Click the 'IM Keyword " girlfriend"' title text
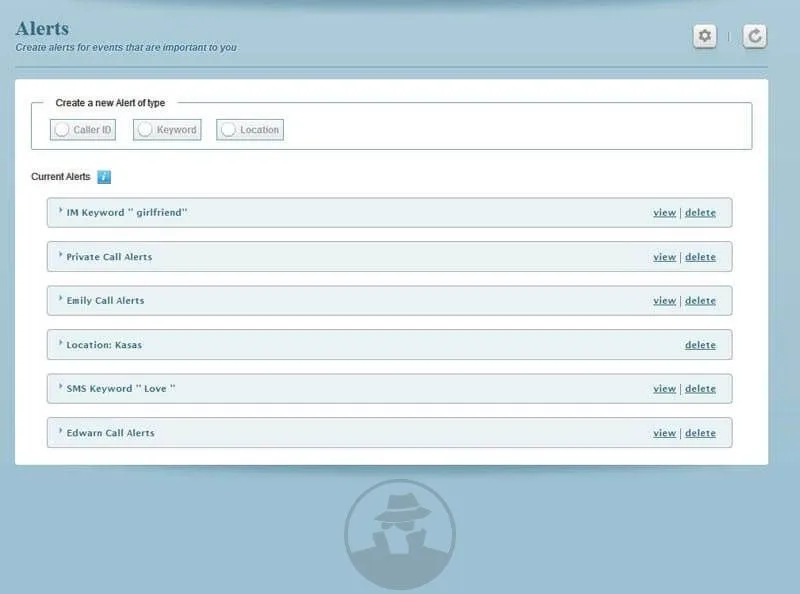The width and height of the screenshot is (800, 594). 127,213
